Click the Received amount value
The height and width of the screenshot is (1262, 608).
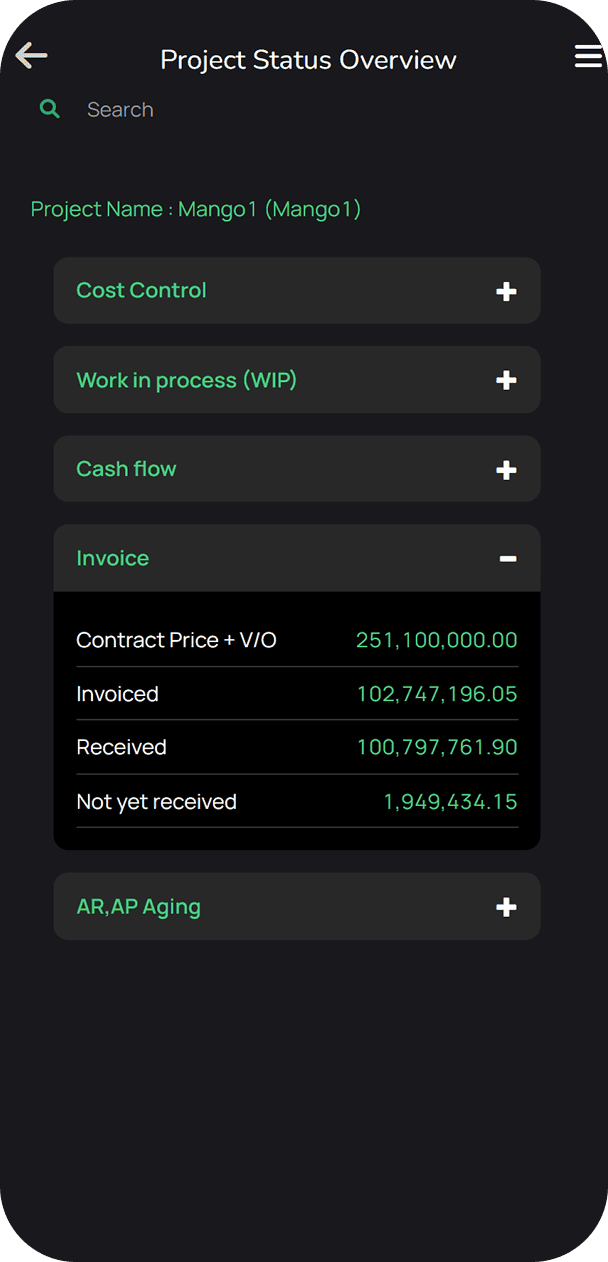click(x=437, y=747)
